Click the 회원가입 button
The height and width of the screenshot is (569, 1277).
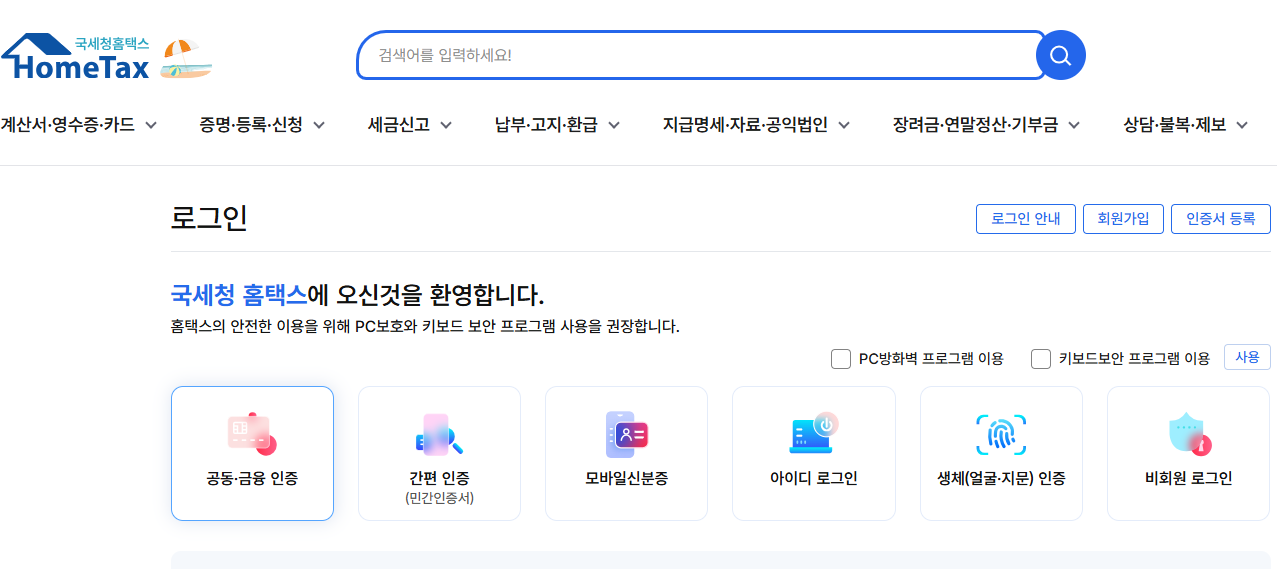1123,219
